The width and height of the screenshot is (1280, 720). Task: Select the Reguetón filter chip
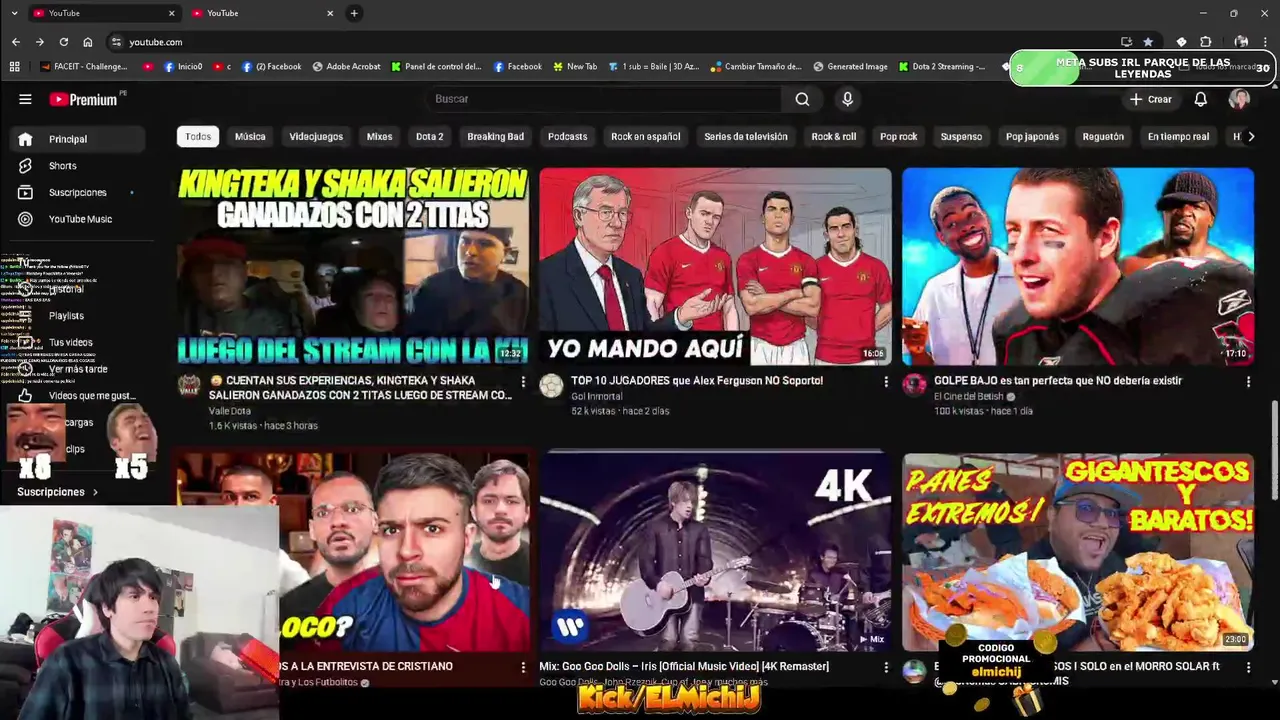pyautogui.click(x=1103, y=137)
